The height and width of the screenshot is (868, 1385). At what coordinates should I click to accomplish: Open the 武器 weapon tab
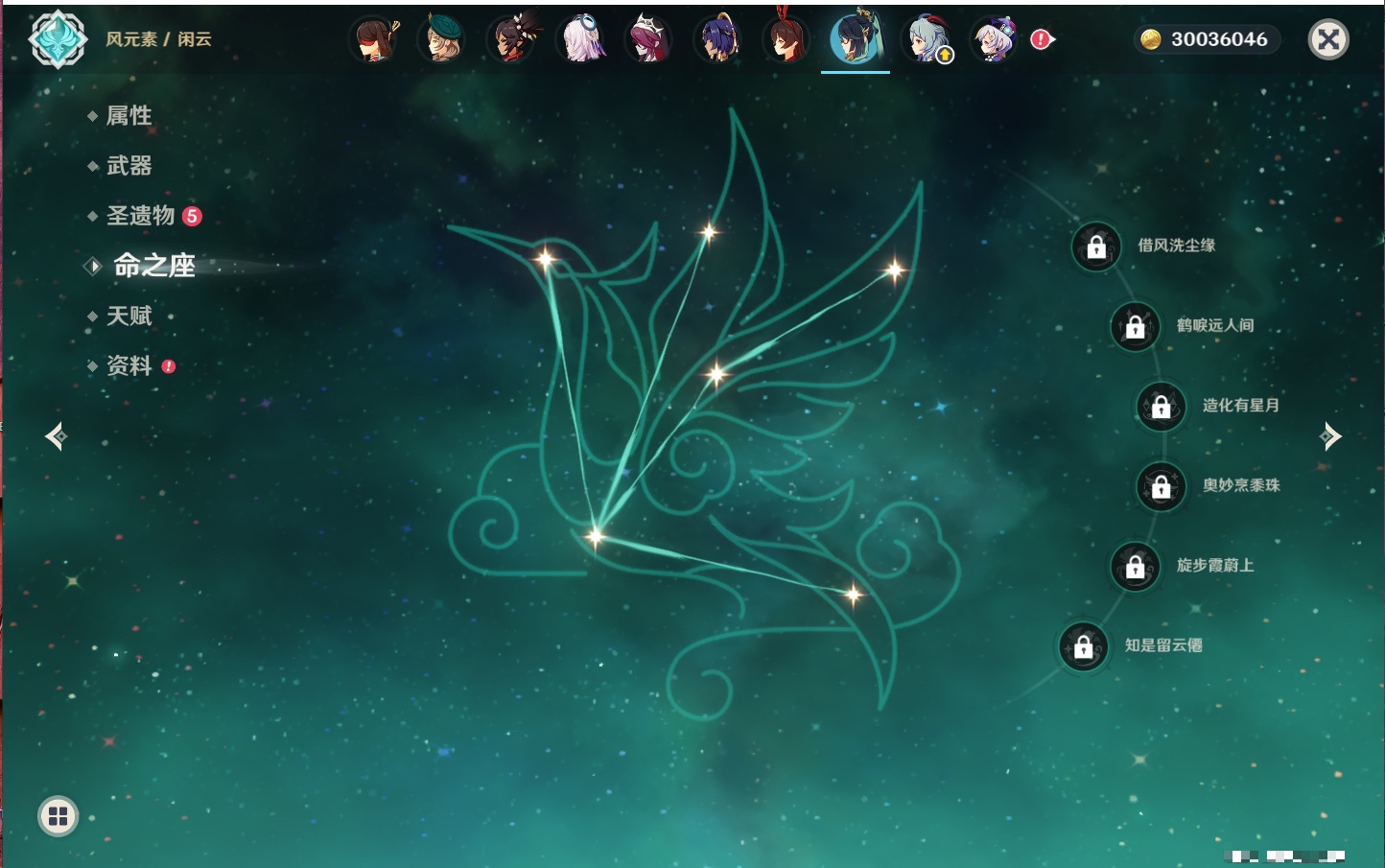129,166
